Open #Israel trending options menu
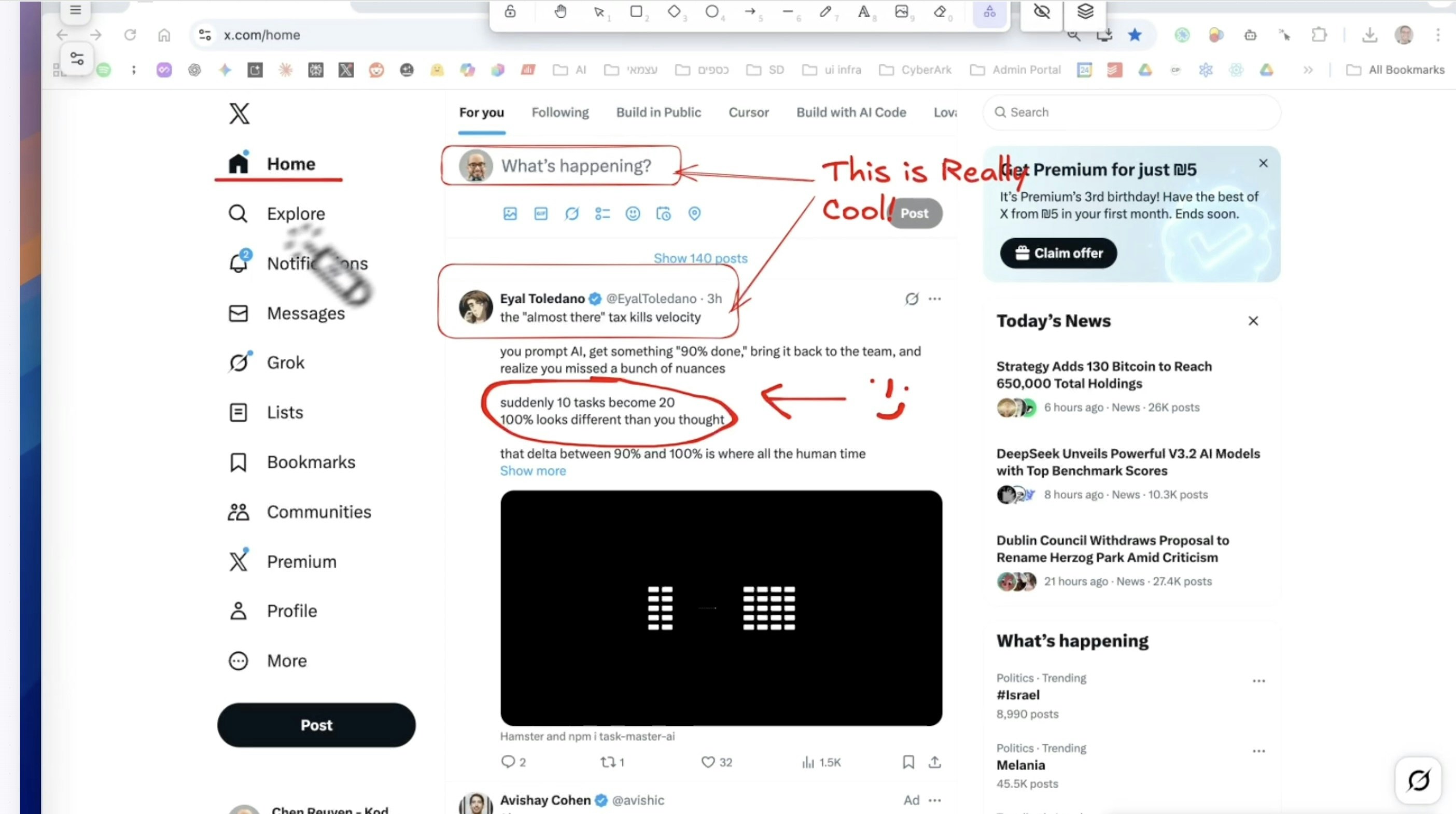Viewport: 1456px width, 814px height. click(1259, 681)
